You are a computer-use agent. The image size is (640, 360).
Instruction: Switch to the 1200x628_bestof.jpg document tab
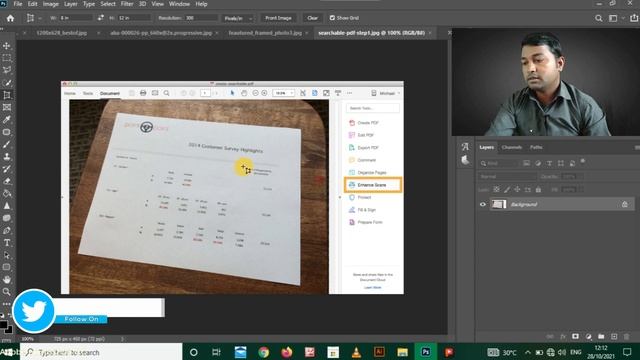pyautogui.click(x=62, y=33)
